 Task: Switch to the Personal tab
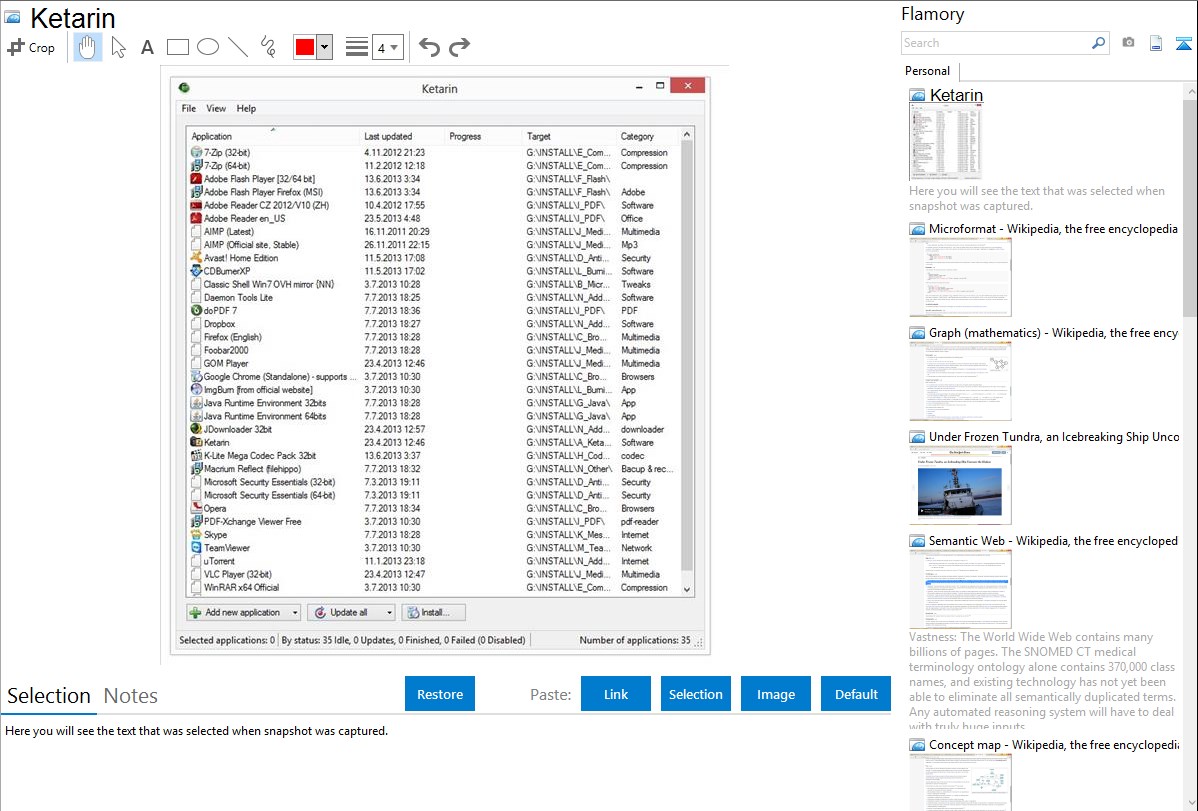[x=928, y=70]
